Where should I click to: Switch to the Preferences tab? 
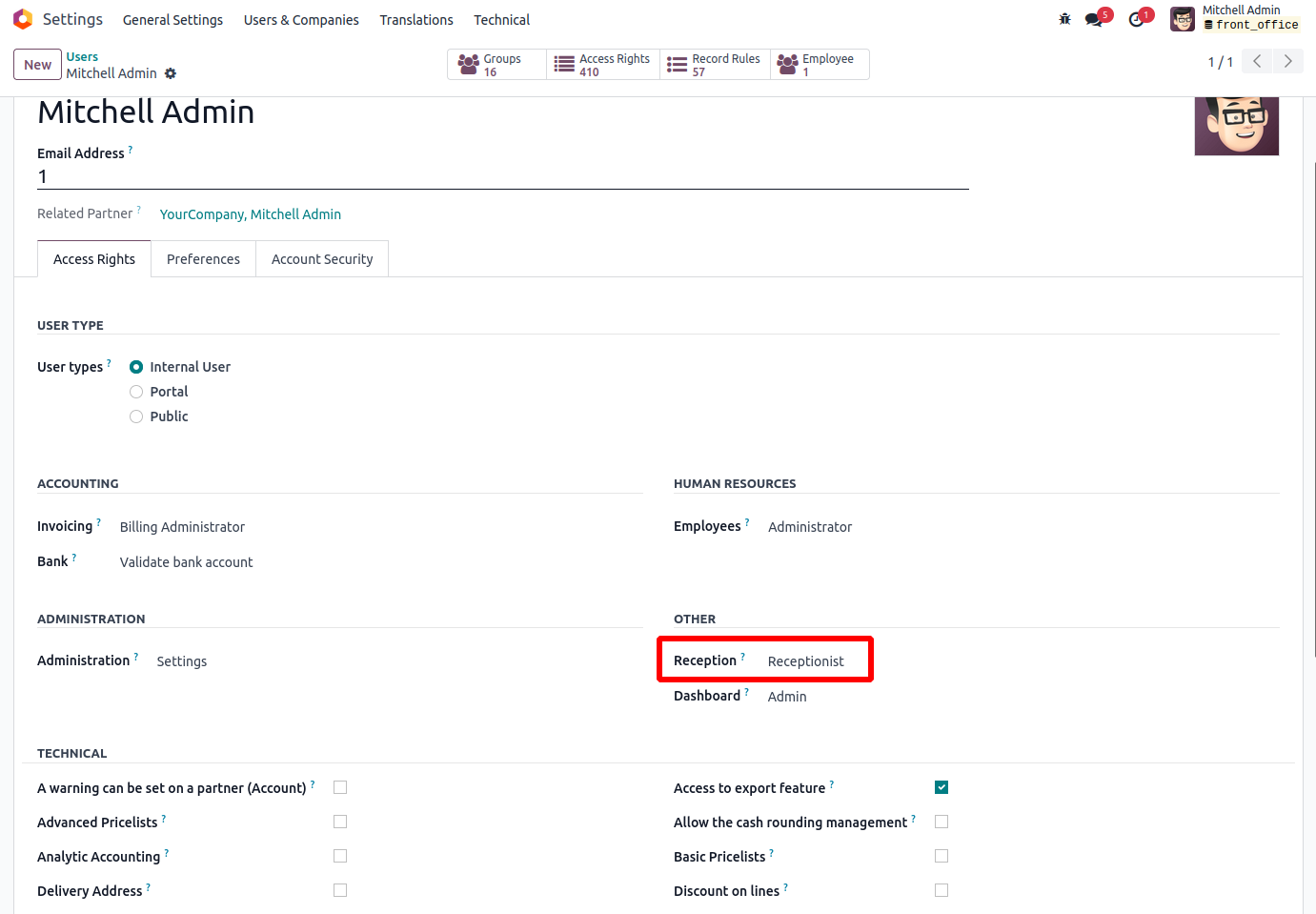[x=203, y=259]
